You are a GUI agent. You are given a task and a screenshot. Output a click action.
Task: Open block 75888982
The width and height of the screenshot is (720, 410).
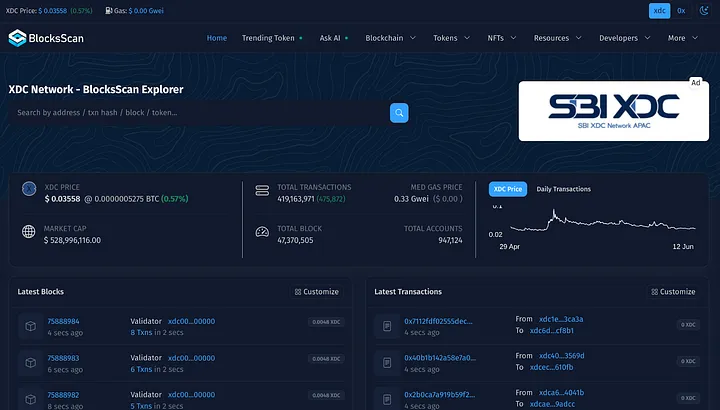(63, 395)
